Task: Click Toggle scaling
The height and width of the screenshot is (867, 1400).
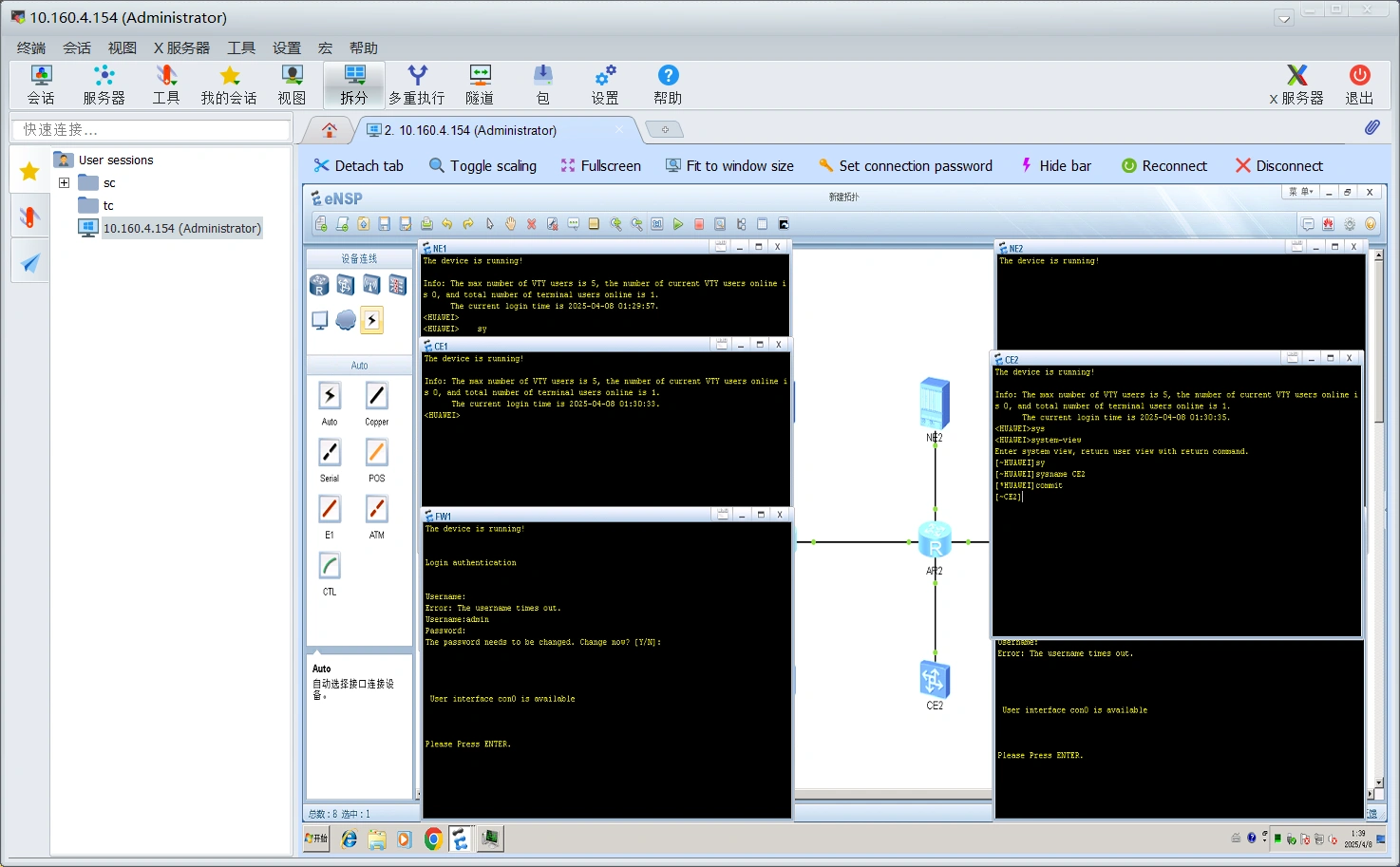Action: [x=482, y=165]
